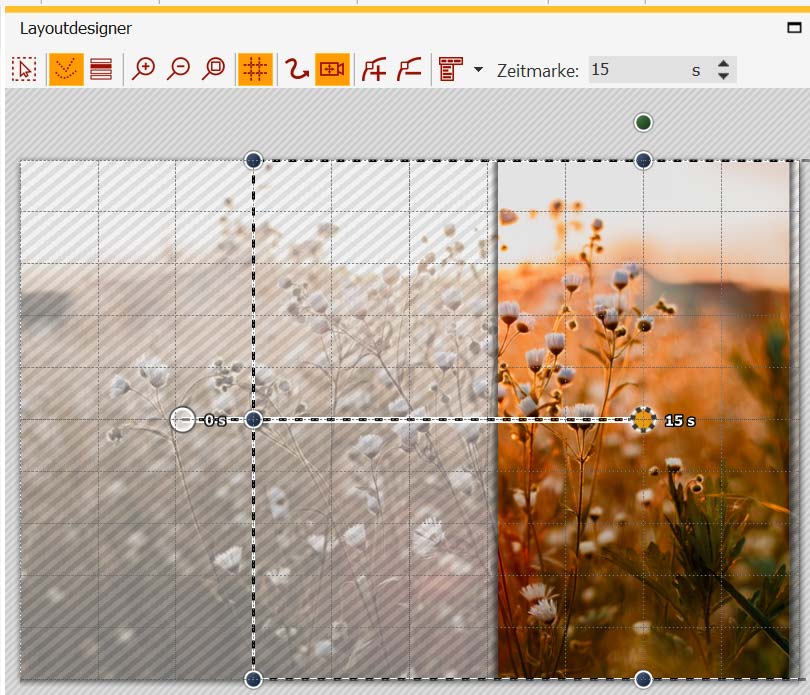Zoom in with the plus magnifier
Image resolution: width=810 pixels, height=695 pixels.
[x=145, y=70]
